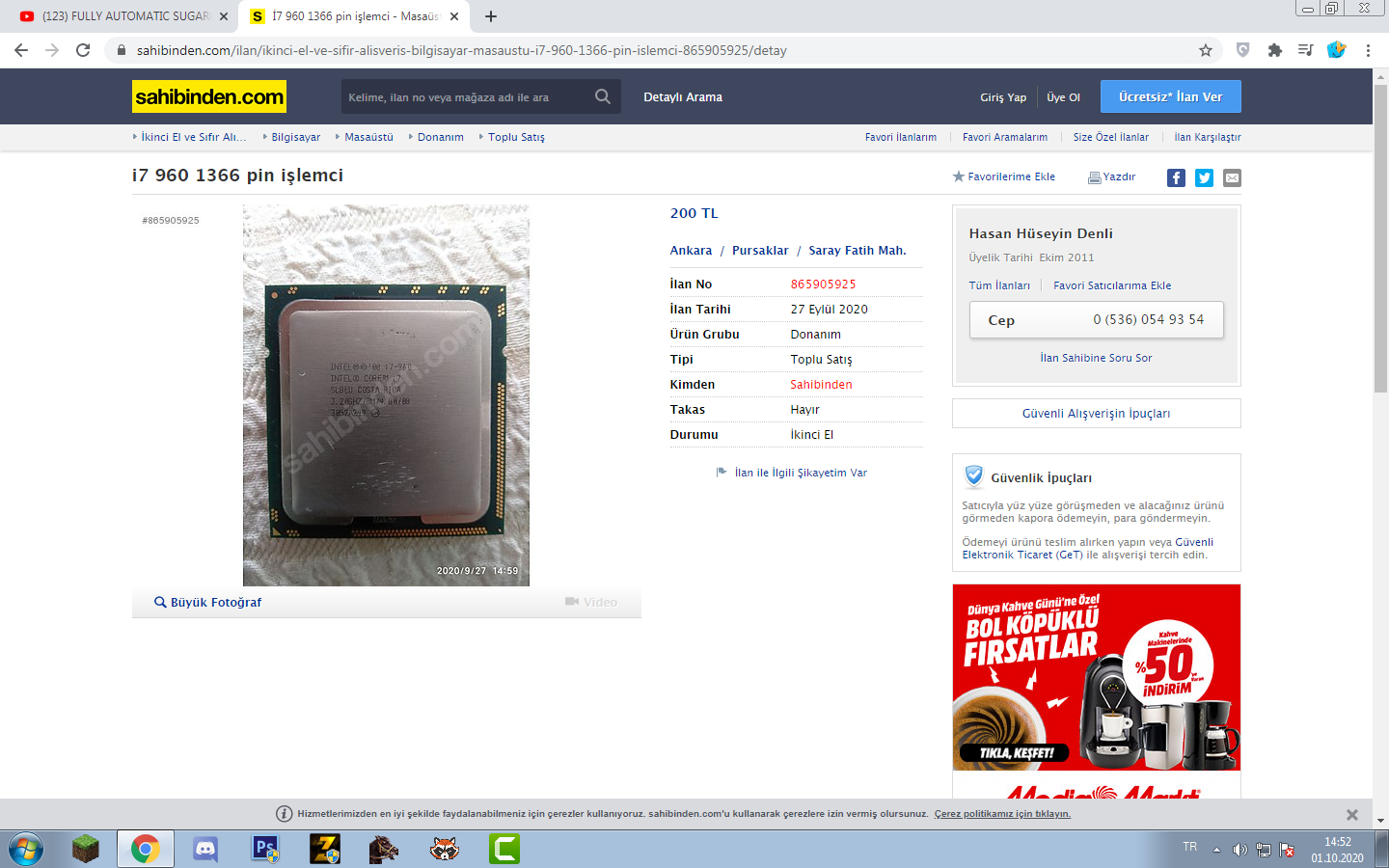Open Windows Start menu

tap(26, 849)
